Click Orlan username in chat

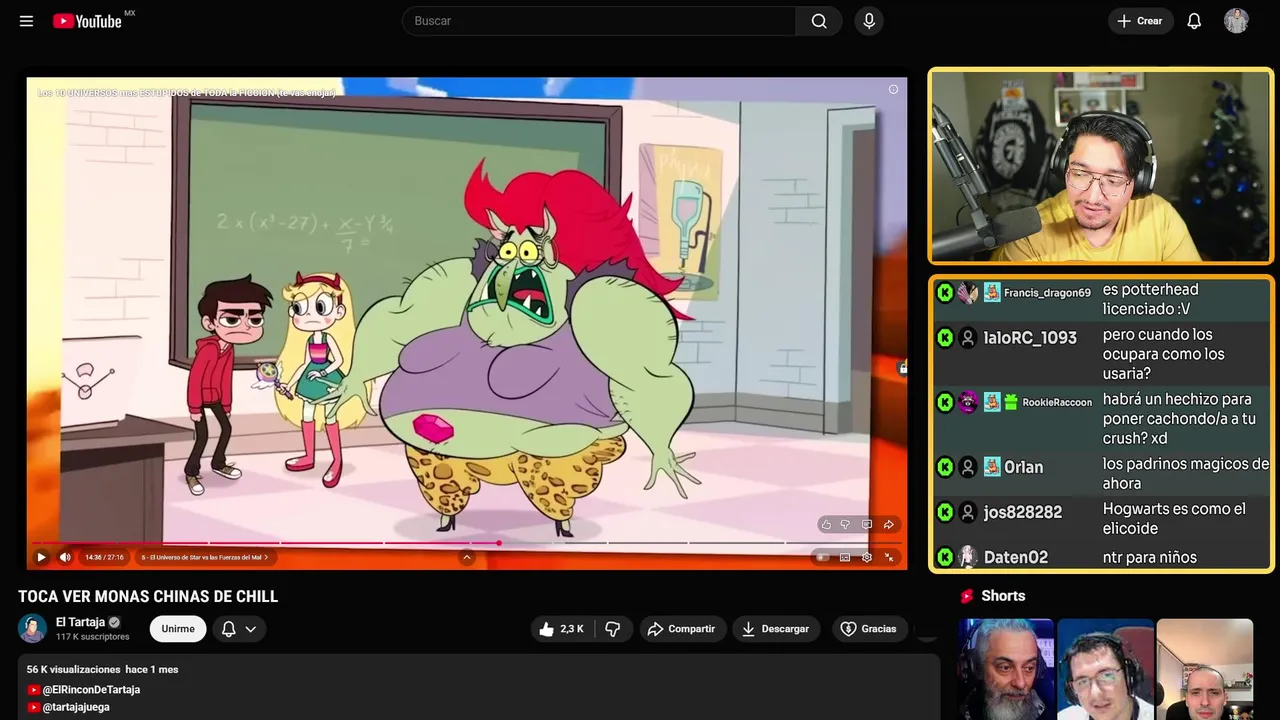1024,467
